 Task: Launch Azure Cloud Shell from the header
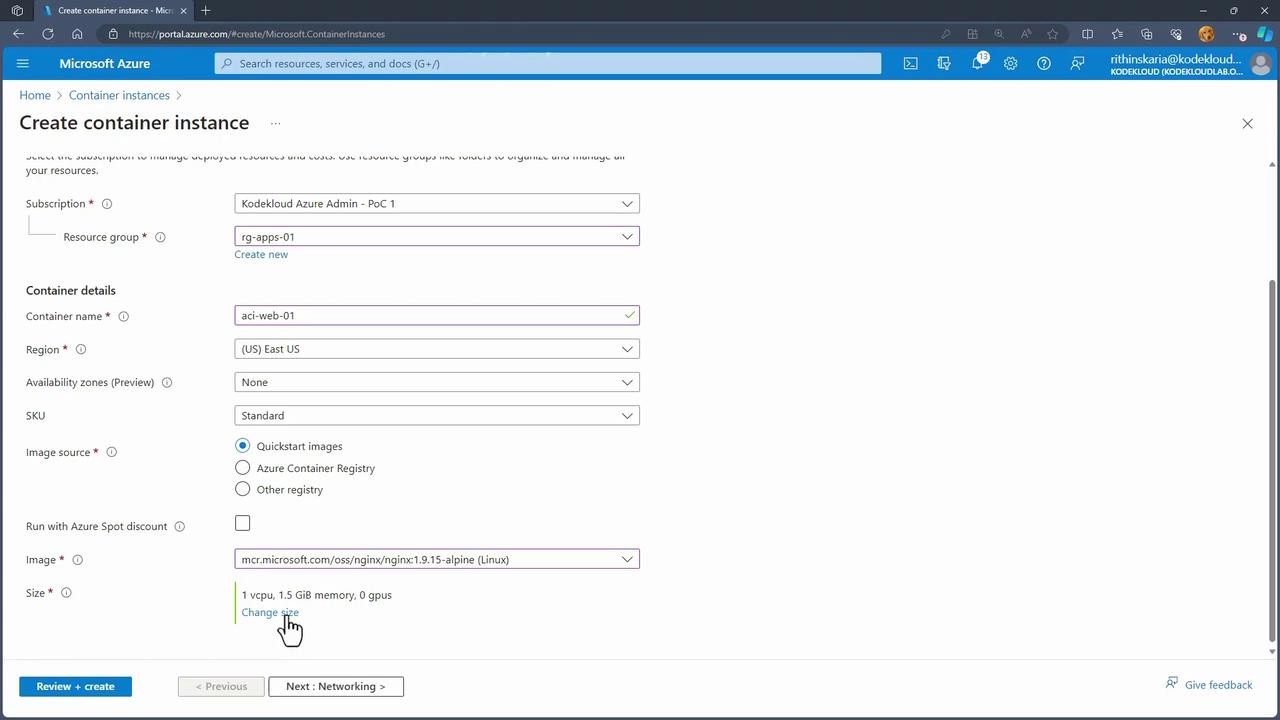(910, 63)
